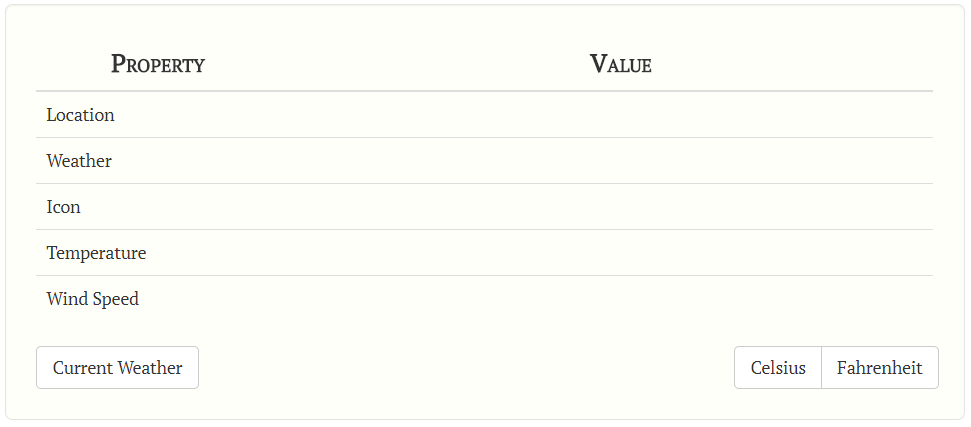Screen dimensions: 971x427
Task: Click the Temperature row label
Action: point(96,253)
